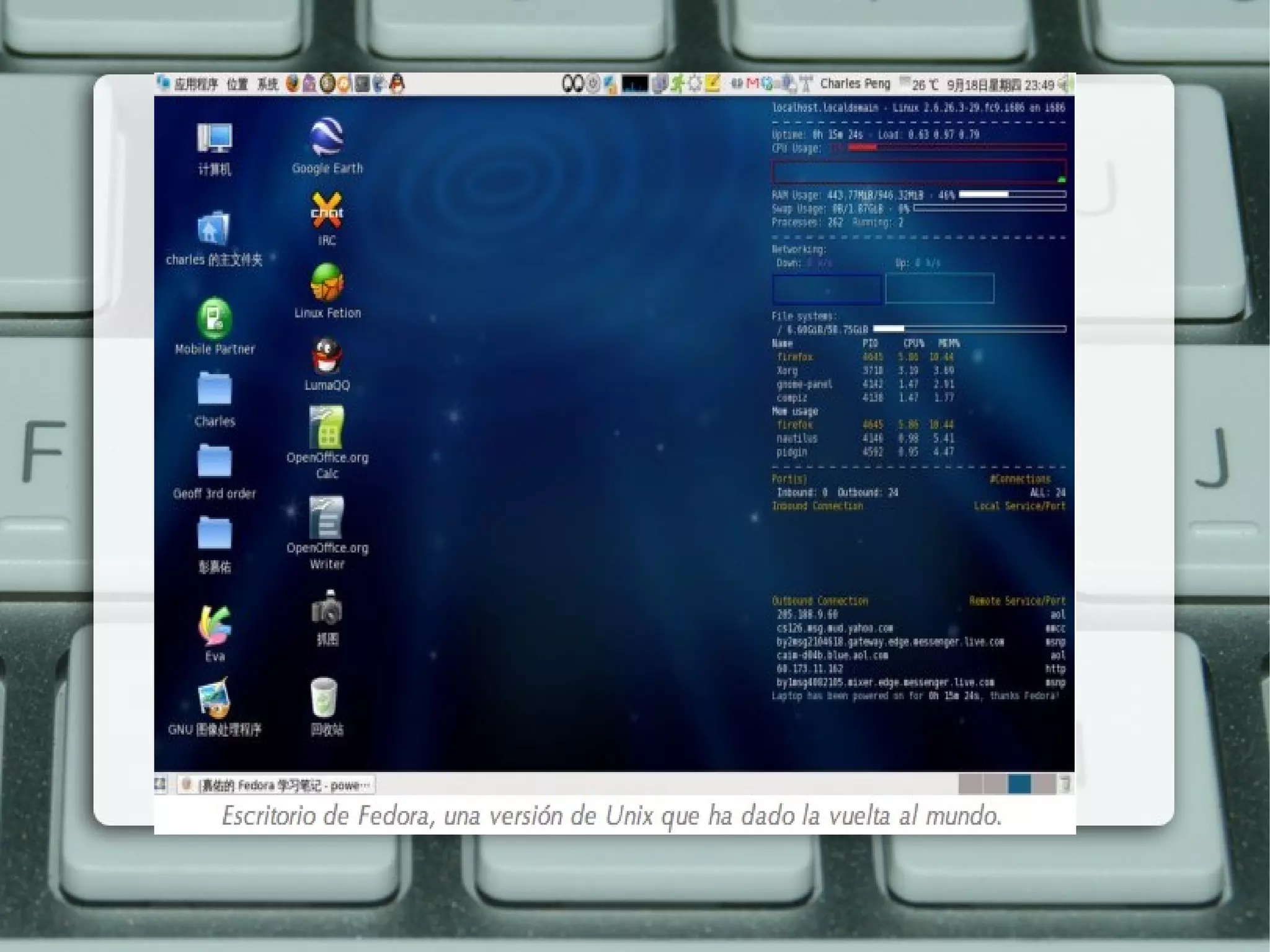The height and width of the screenshot is (952, 1270).
Task: Open the GNU image program icon
Action: pyautogui.click(x=215, y=698)
